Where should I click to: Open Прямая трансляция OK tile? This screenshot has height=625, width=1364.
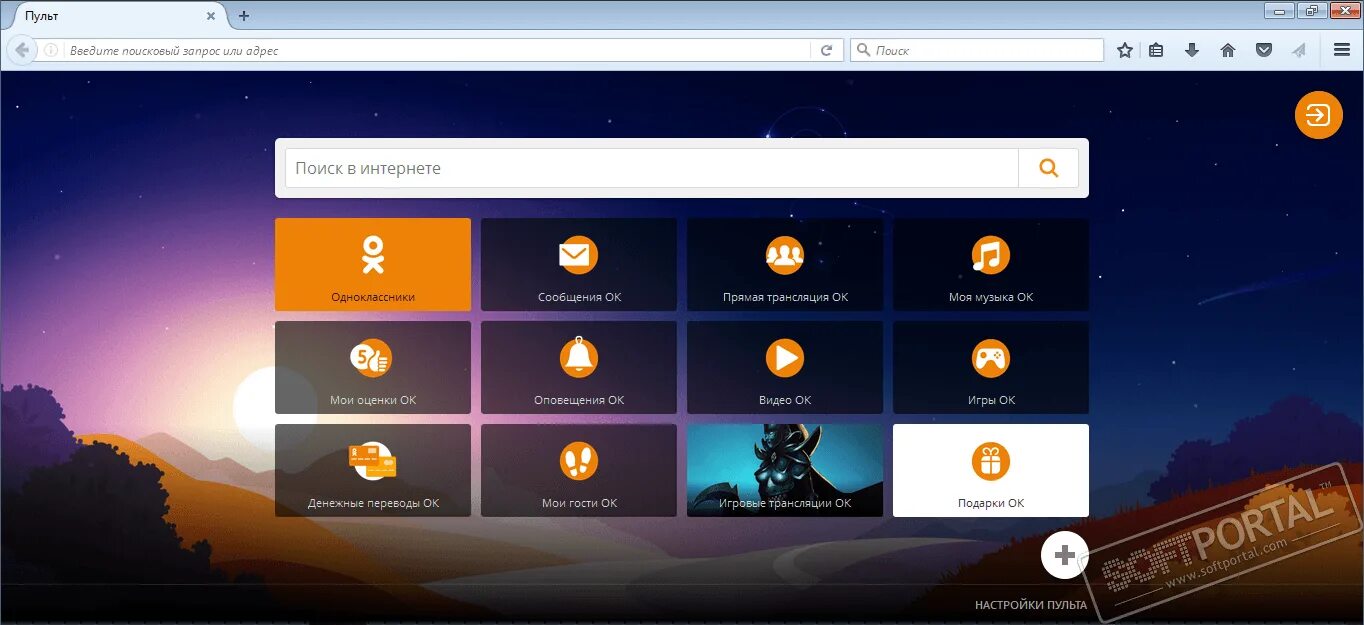pyautogui.click(x=785, y=265)
